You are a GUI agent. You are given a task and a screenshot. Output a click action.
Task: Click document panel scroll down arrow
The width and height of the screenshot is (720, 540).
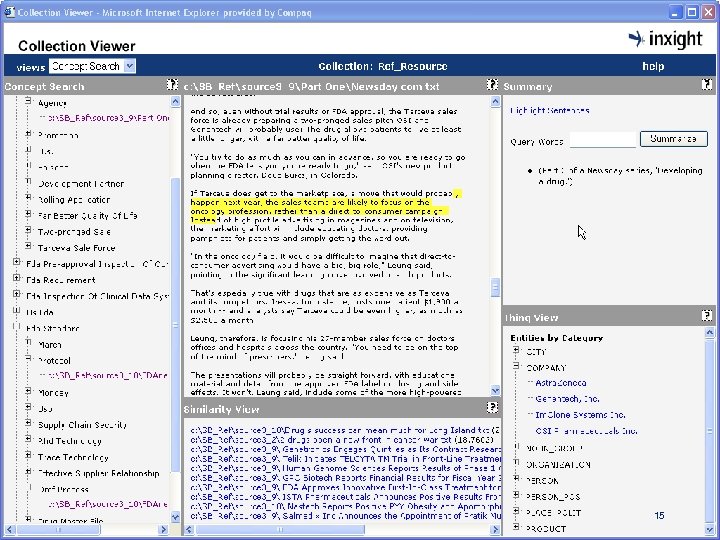[x=495, y=391]
